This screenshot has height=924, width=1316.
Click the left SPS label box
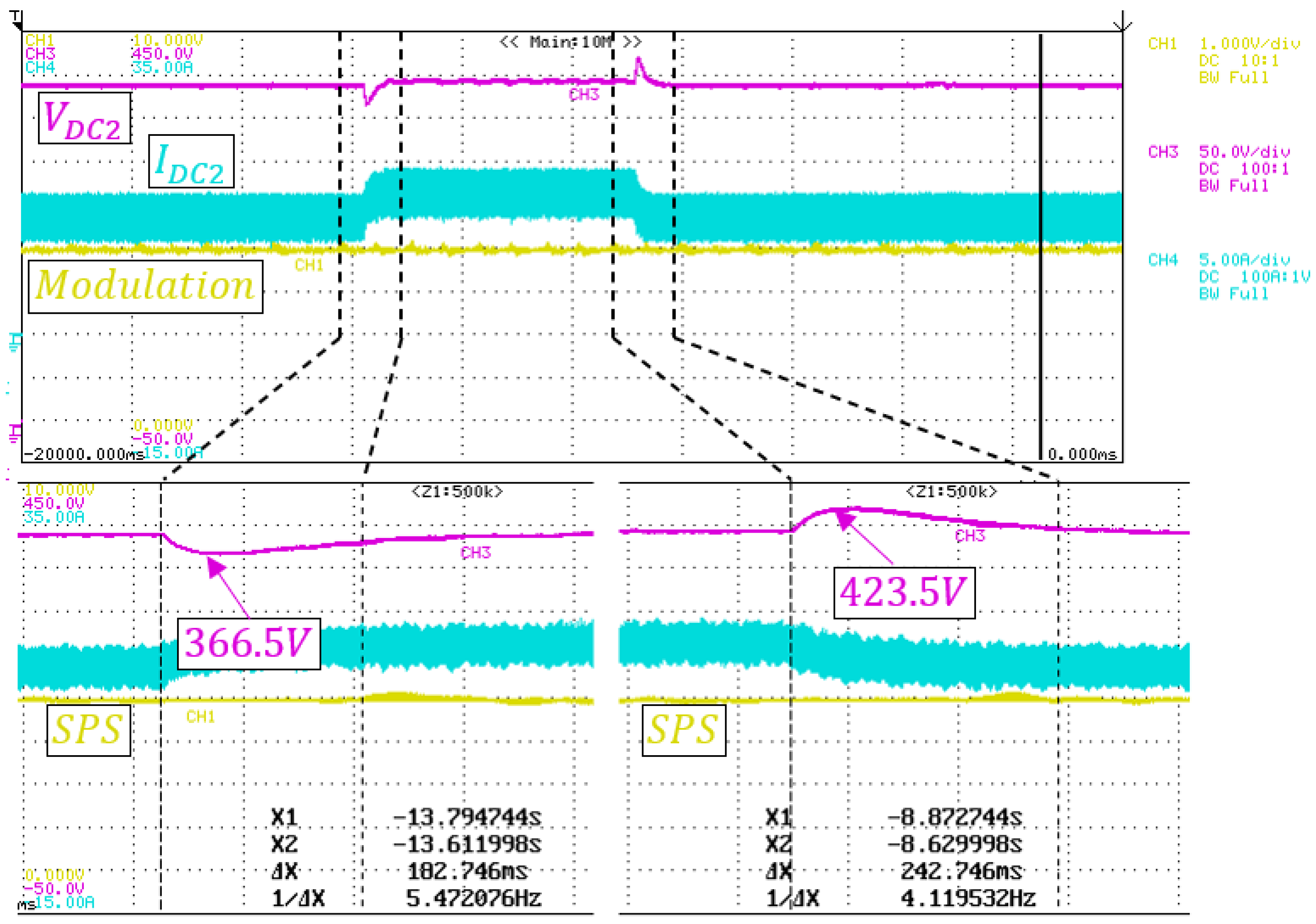(x=88, y=730)
